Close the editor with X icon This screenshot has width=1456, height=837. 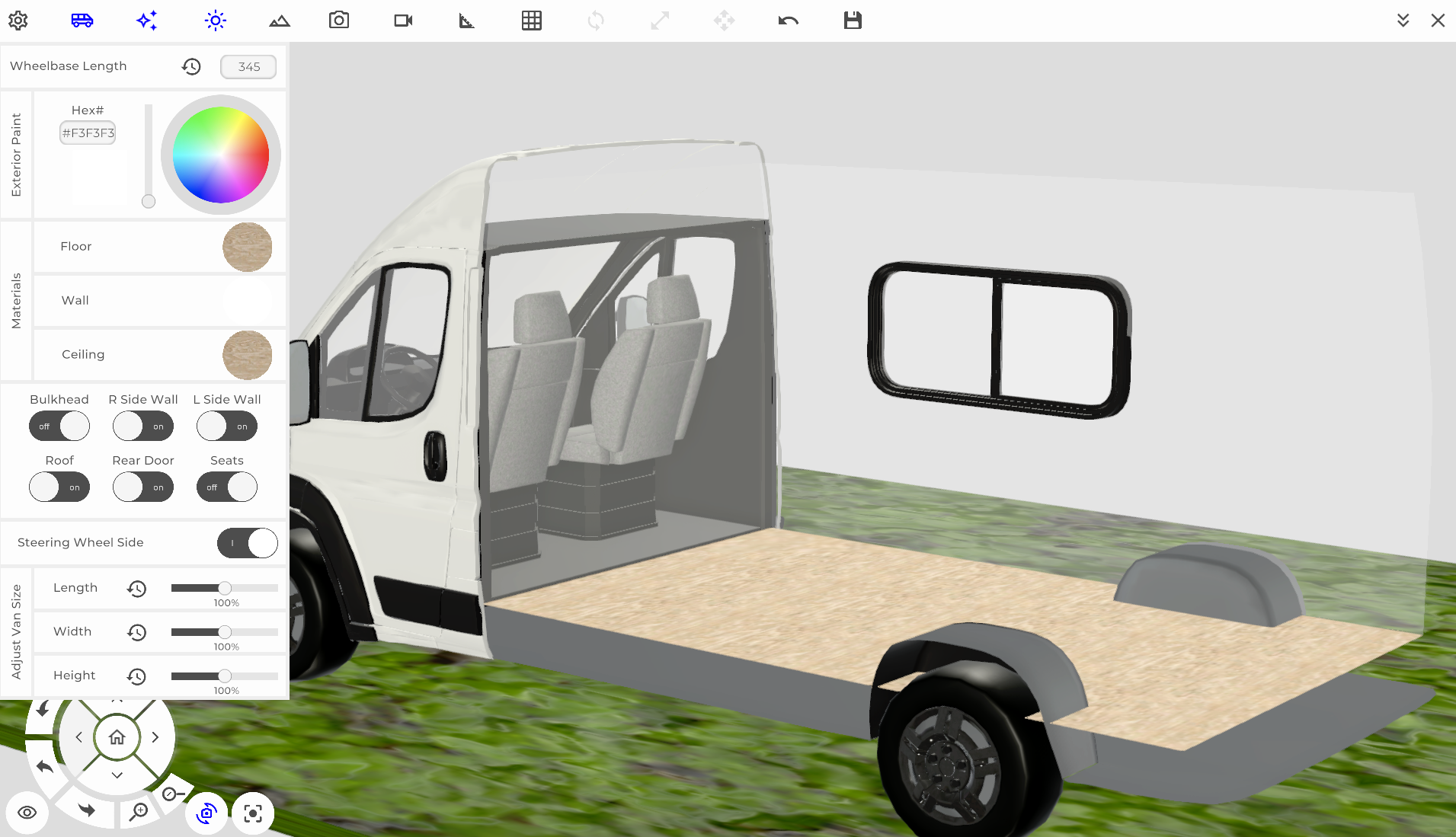[1438, 21]
